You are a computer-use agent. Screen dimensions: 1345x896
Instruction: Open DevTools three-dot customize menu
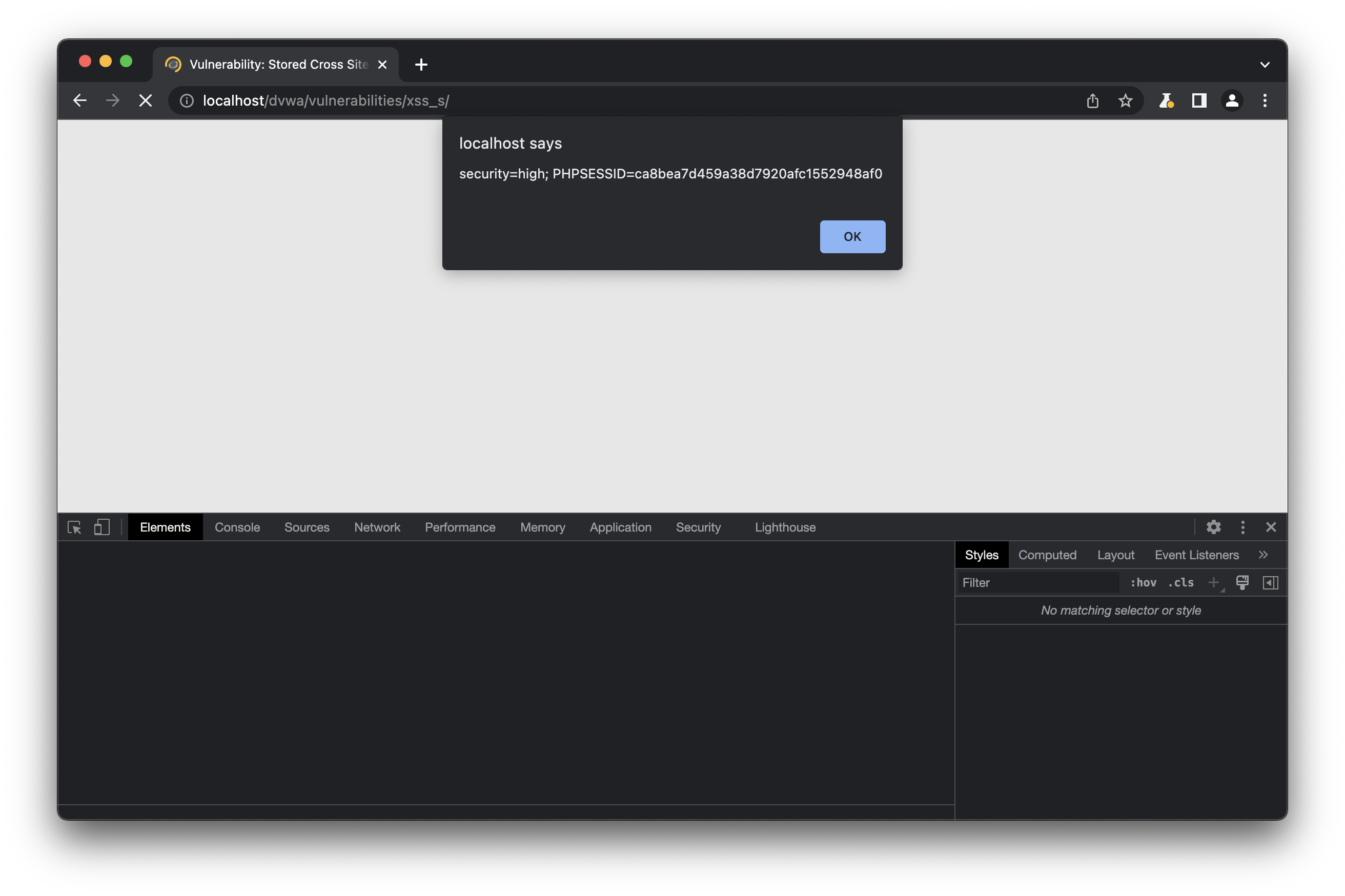[1242, 527]
